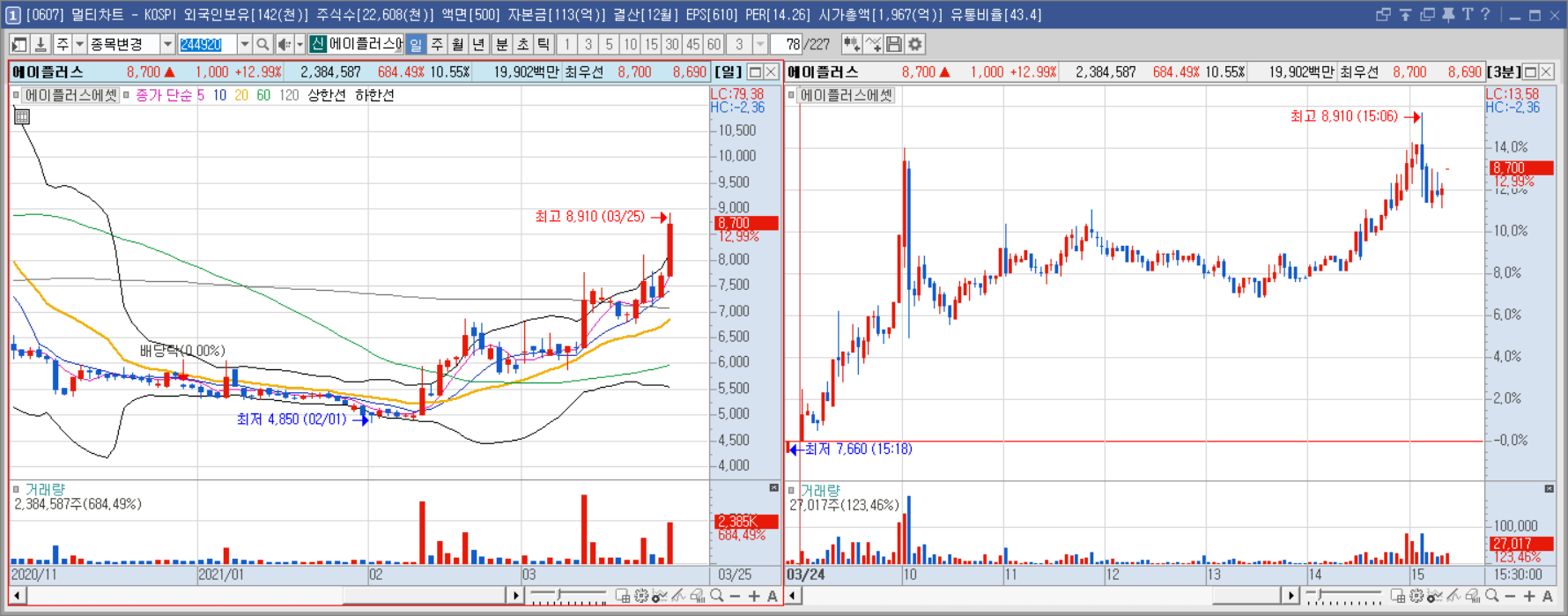
Task: Select the 틱 tick period button
Action: click(544, 44)
